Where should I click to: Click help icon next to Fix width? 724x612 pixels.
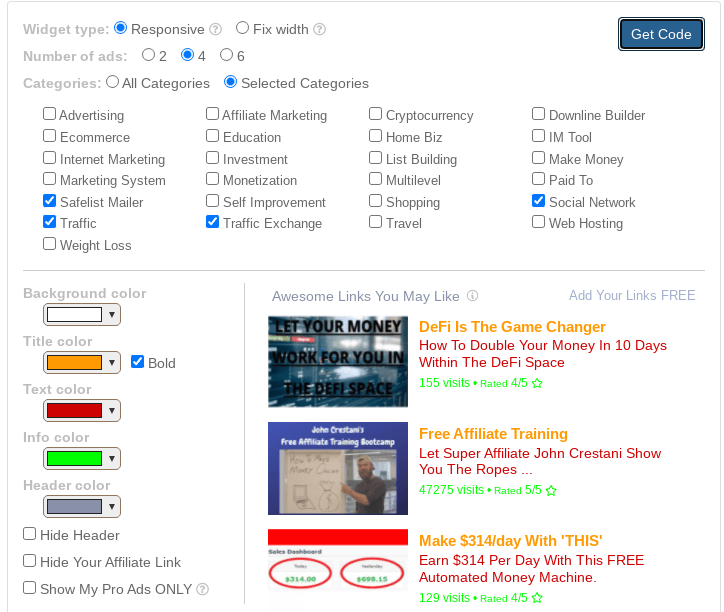[x=320, y=30]
